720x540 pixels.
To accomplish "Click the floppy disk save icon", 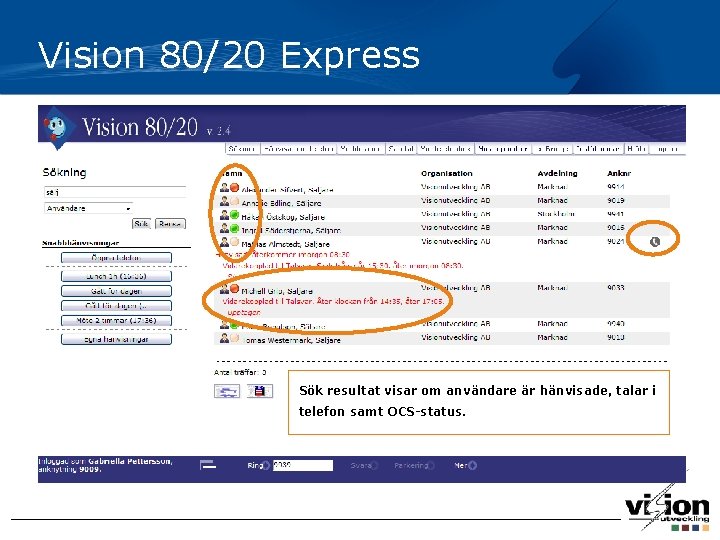I will (x=260, y=391).
